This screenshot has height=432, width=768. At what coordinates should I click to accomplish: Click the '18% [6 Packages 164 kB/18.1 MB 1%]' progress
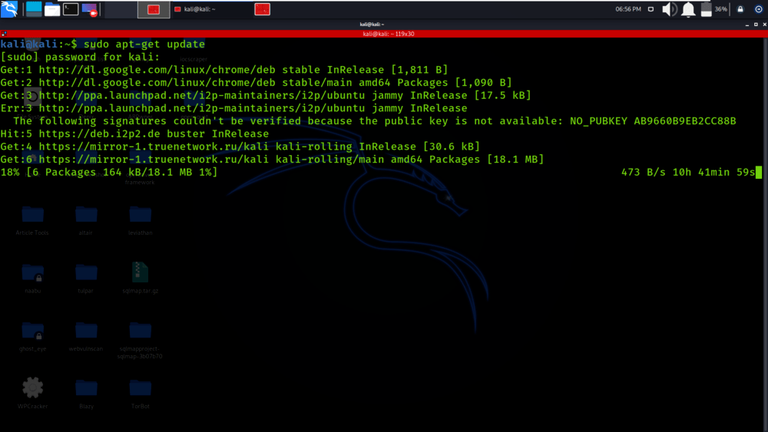[109, 172]
